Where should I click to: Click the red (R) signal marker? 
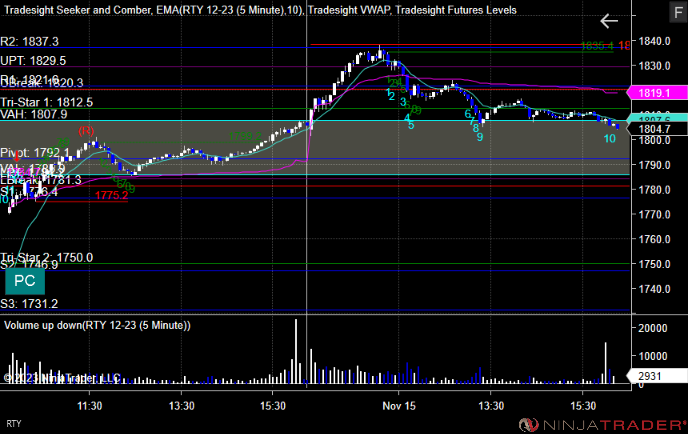click(x=86, y=131)
